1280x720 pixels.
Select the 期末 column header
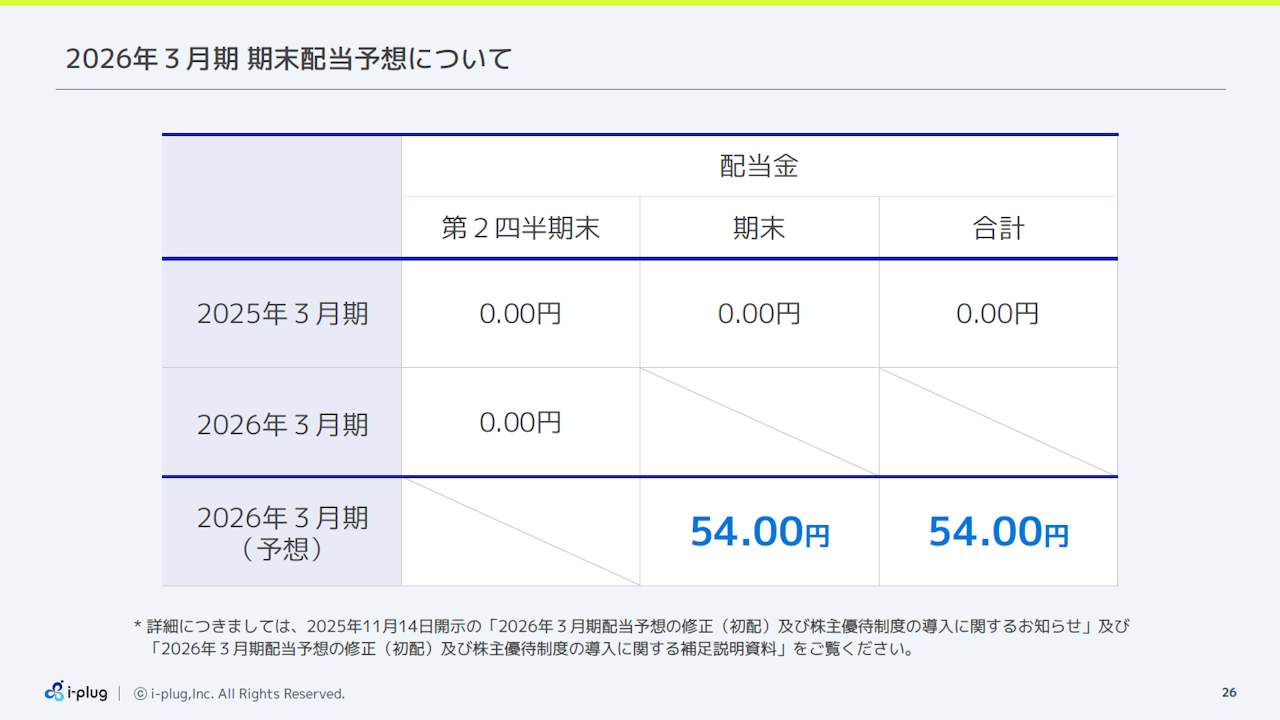tap(758, 227)
